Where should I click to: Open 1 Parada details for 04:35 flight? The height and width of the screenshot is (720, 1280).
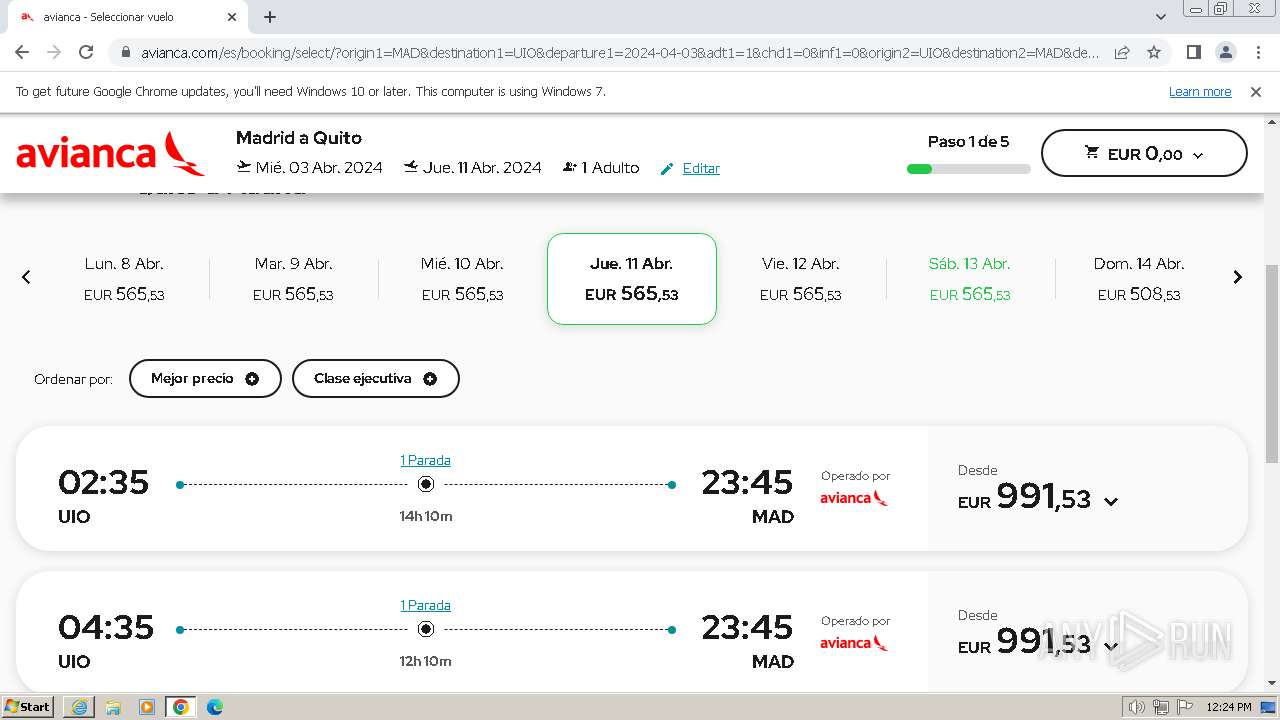[425, 605]
